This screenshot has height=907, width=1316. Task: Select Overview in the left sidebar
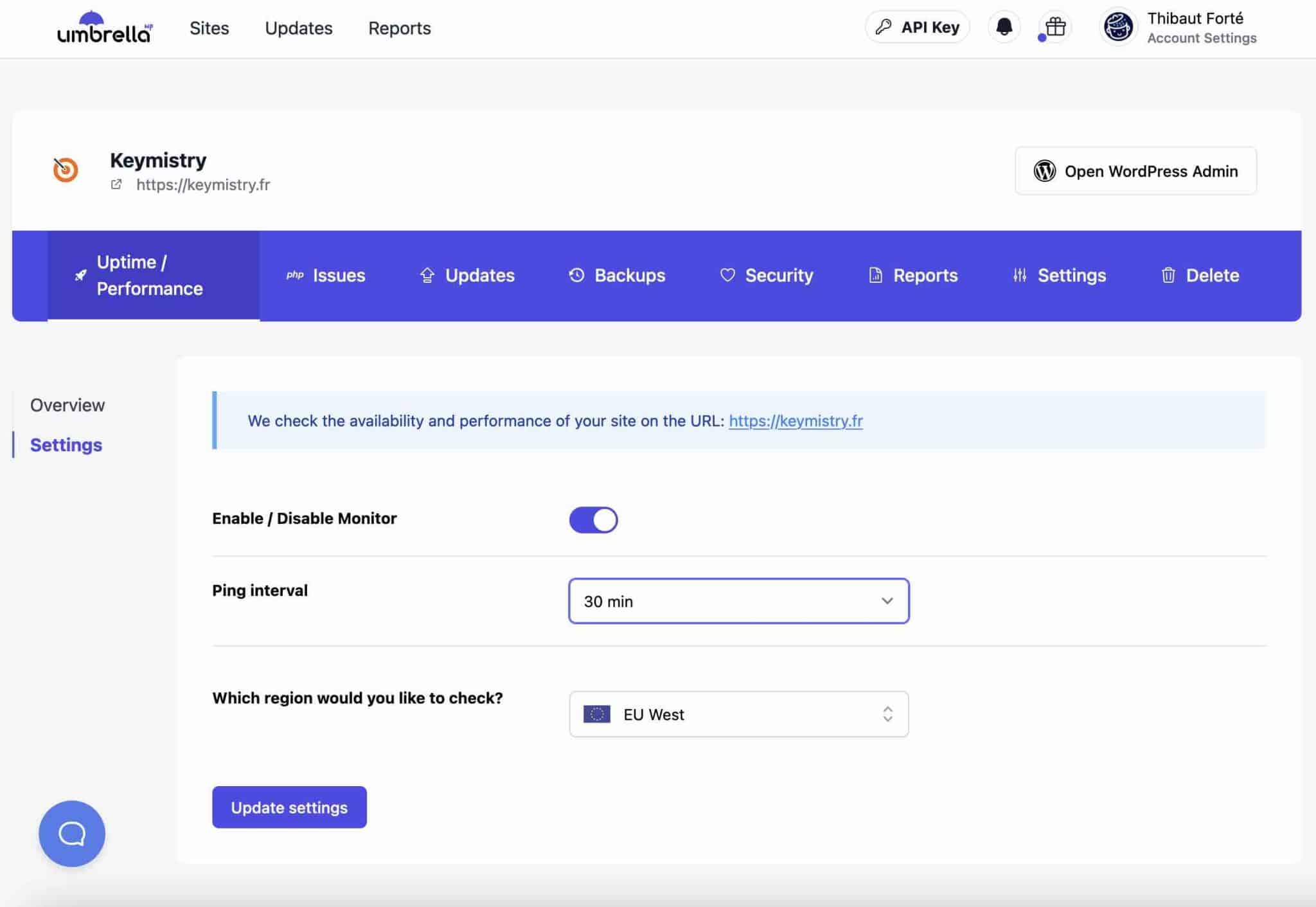coord(67,405)
